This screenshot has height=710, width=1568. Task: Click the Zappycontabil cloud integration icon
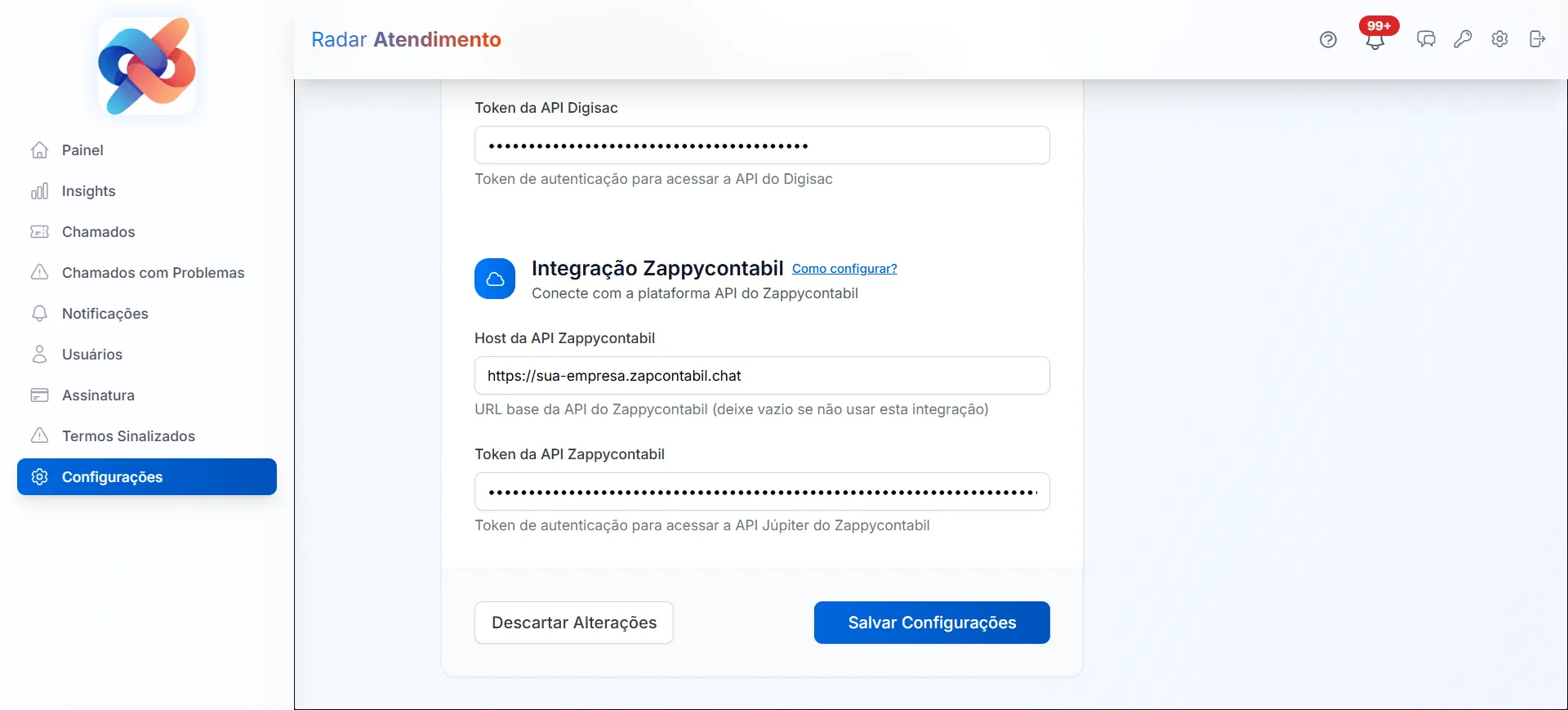coord(494,279)
